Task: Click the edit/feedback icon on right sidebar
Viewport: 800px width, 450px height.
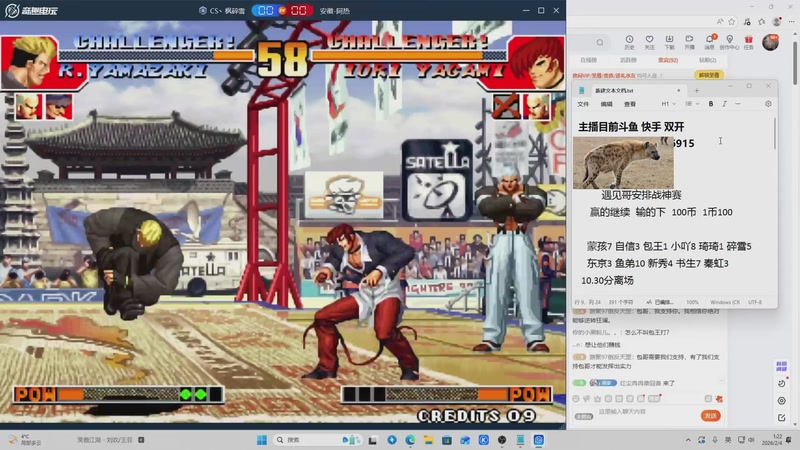Action: pyautogui.click(x=781, y=417)
